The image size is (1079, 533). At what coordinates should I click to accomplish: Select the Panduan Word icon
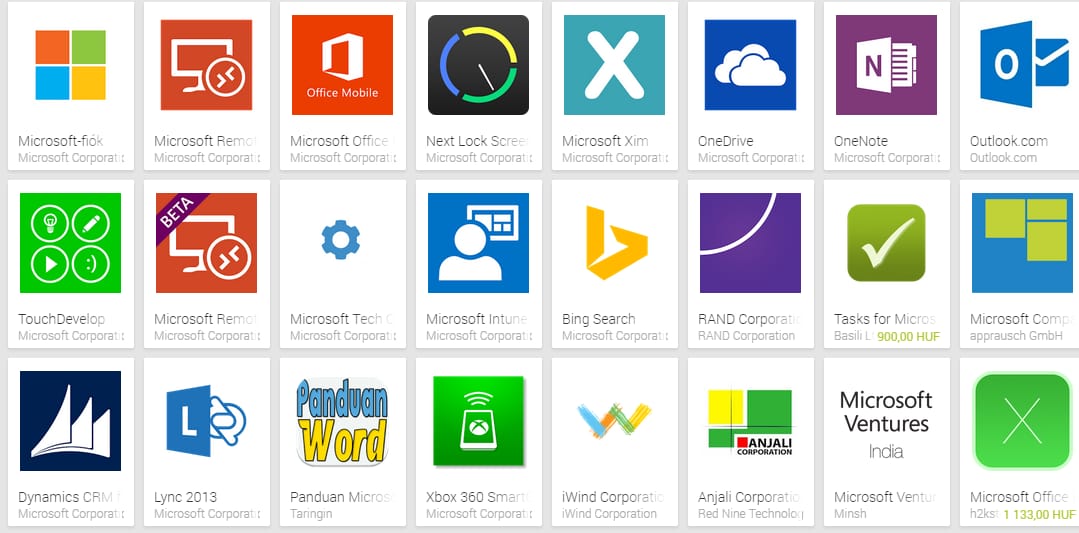[x=342, y=421]
